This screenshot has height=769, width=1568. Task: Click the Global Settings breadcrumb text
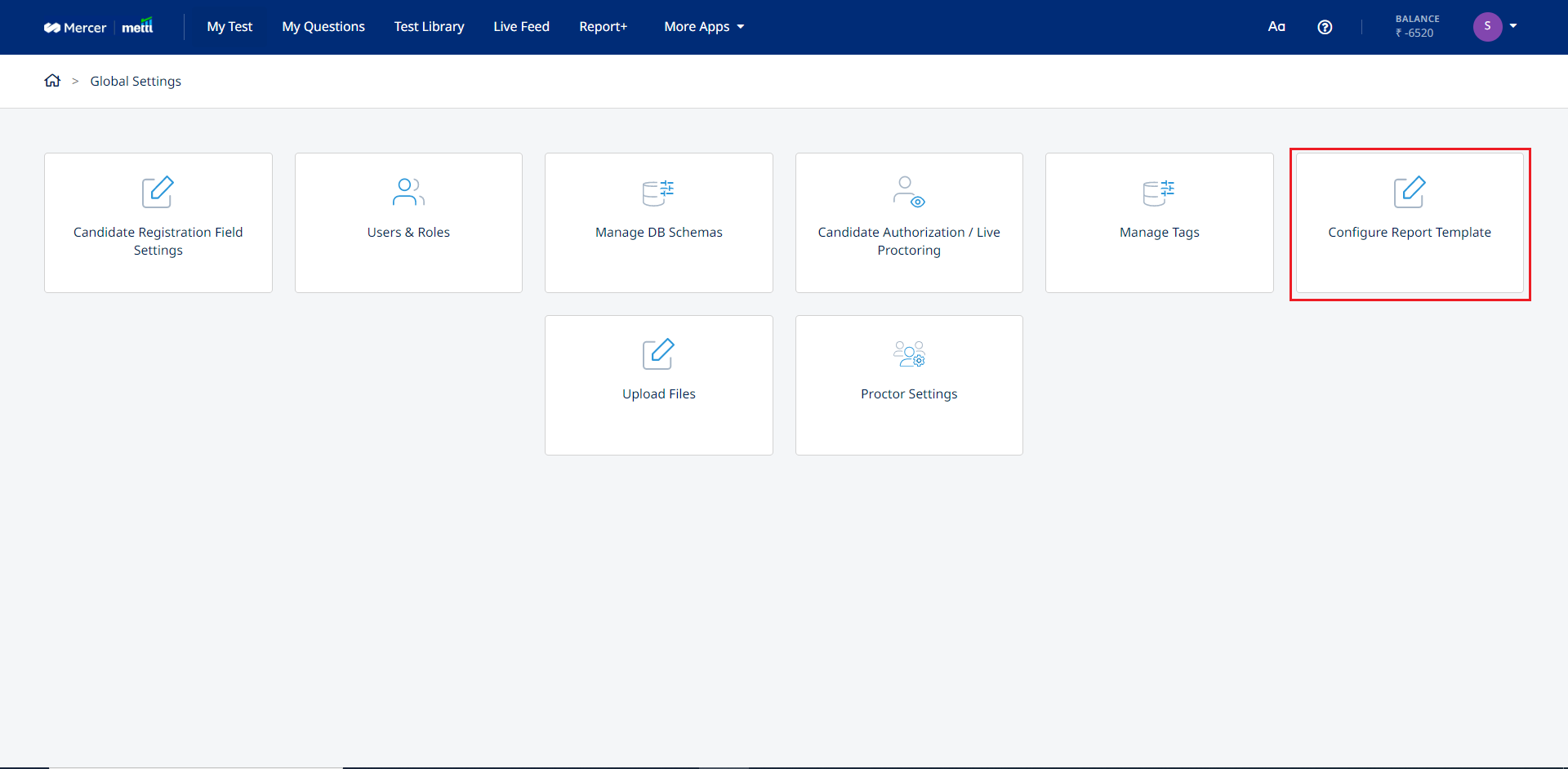tap(136, 81)
